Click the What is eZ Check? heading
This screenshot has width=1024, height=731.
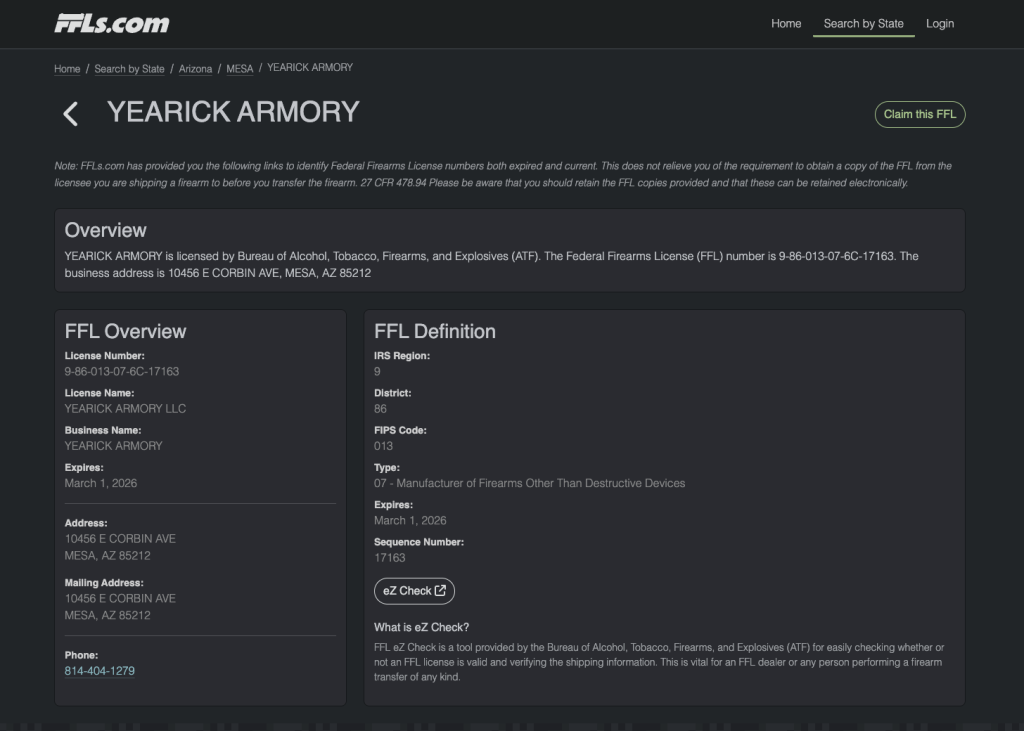tap(421, 627)
